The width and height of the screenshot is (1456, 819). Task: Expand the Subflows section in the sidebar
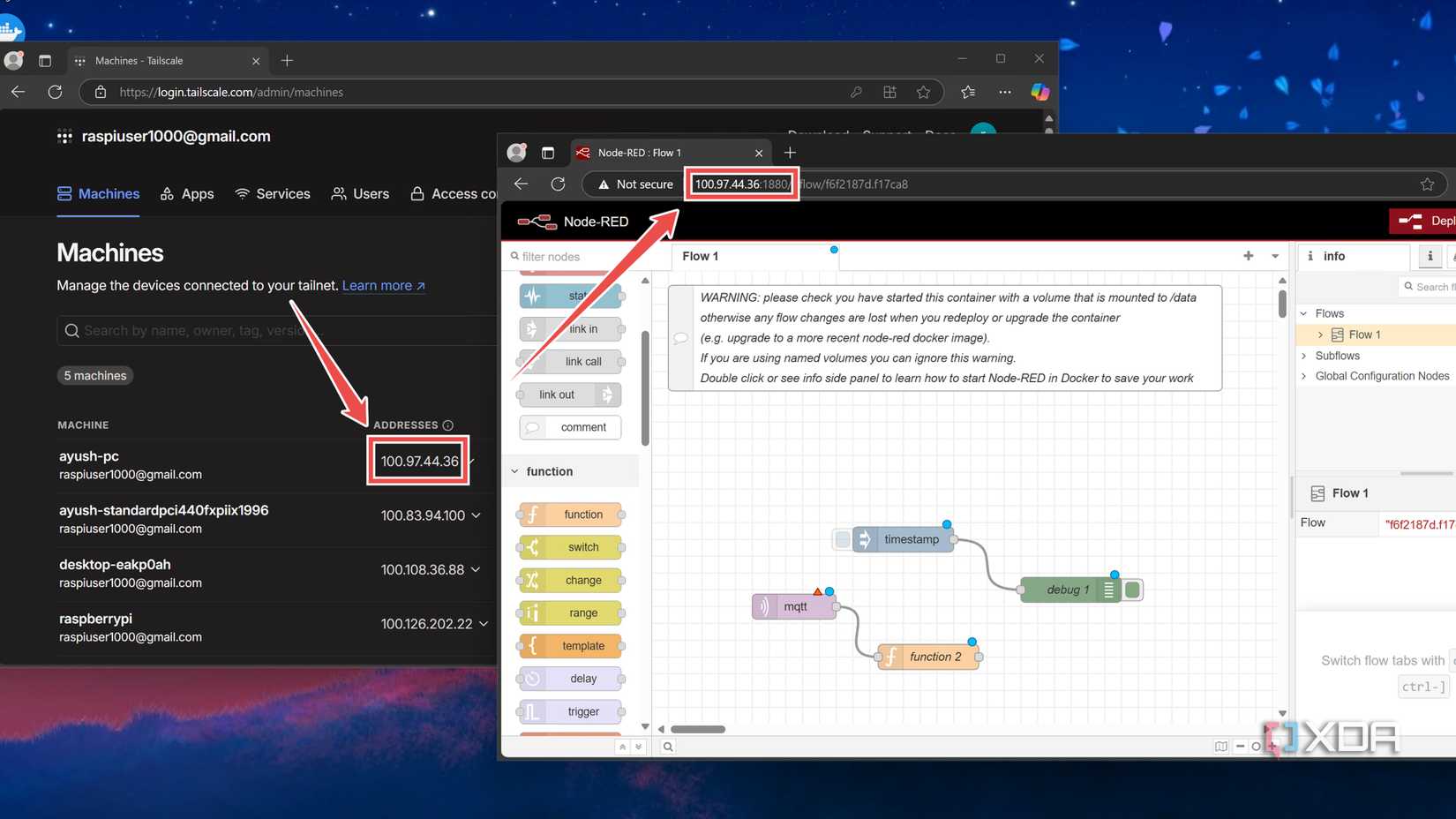pos(1304,356)
